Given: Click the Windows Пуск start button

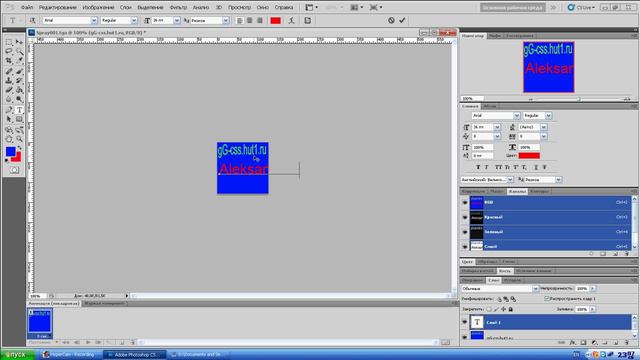Looking at the screenshot, I should click(17, 355).
